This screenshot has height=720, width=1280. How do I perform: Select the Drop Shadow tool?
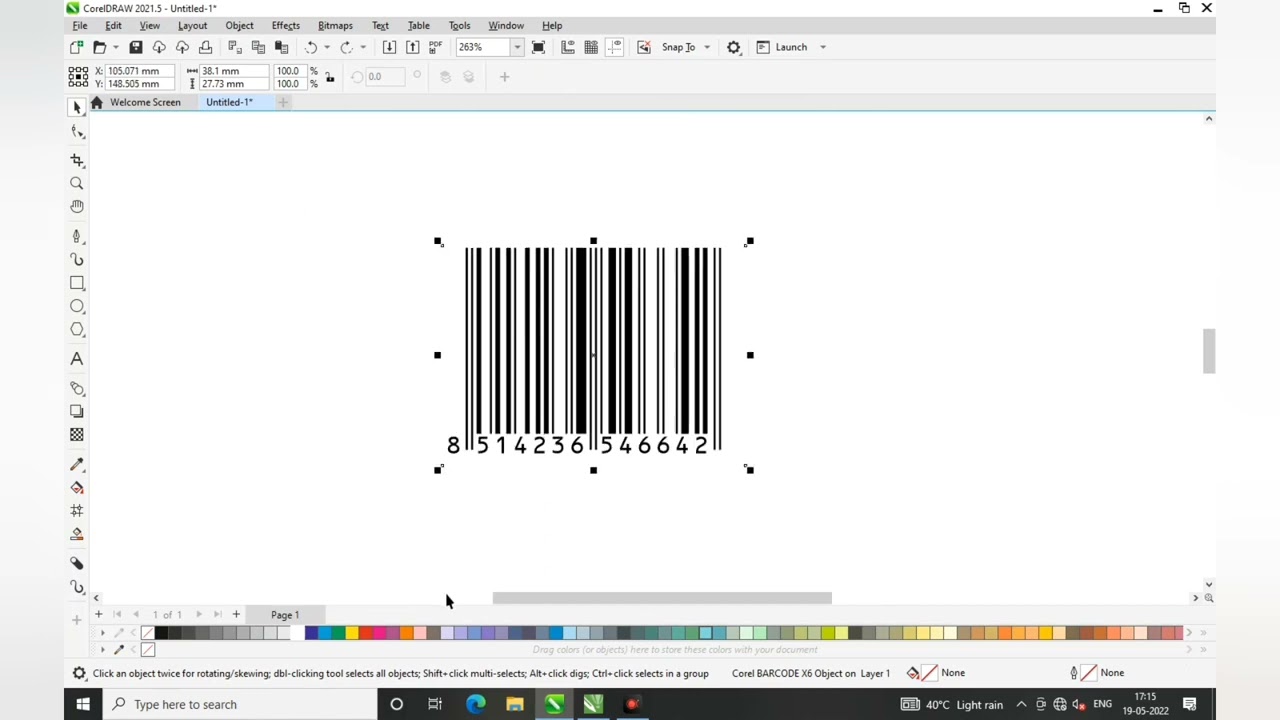tap(77, 411)
